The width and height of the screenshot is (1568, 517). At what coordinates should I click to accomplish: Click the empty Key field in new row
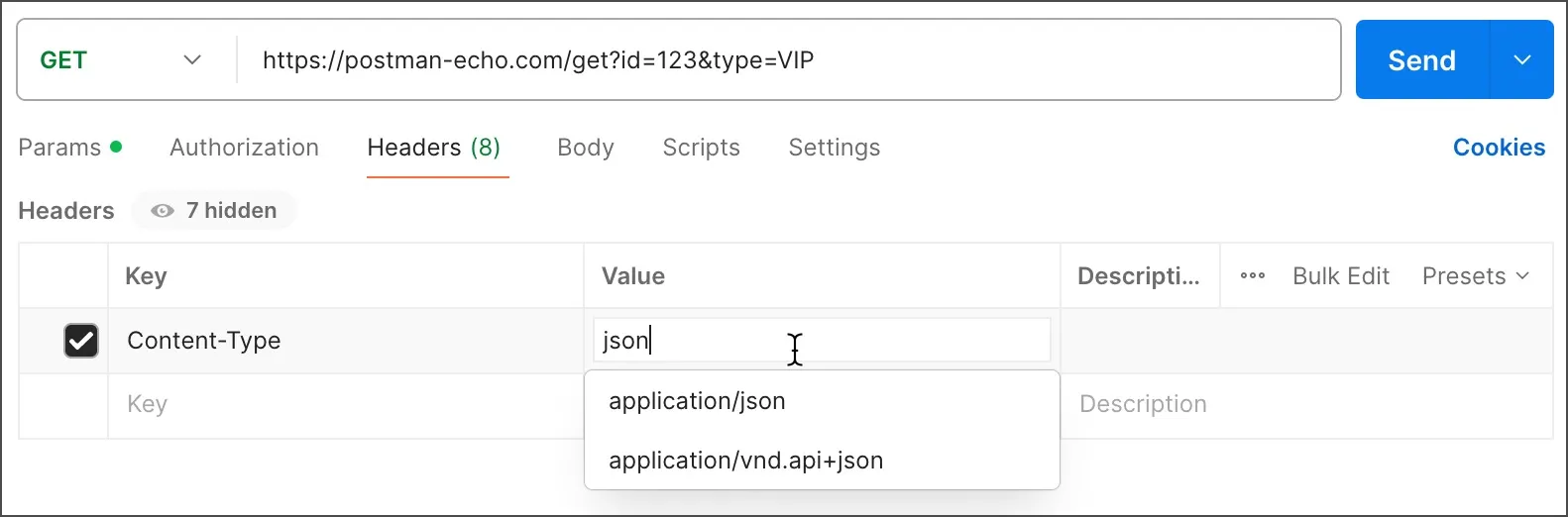point(345,405)
